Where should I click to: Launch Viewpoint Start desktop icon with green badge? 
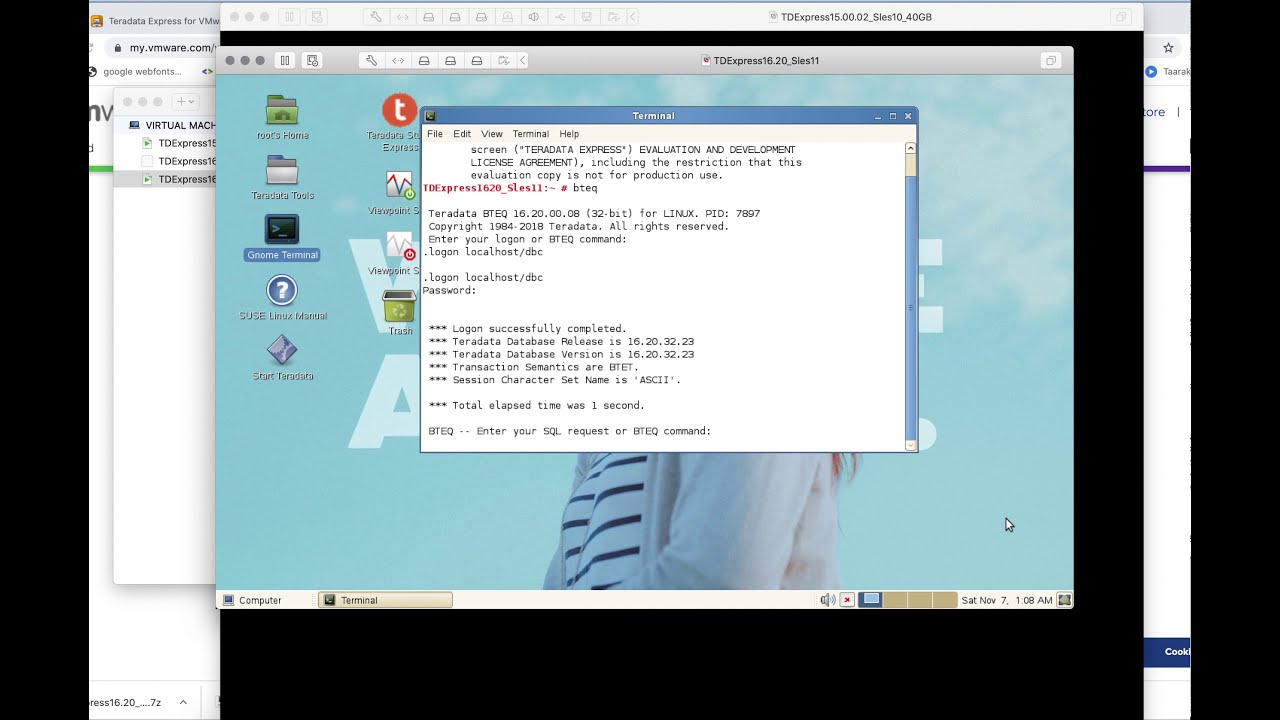[x=399, y=193]
